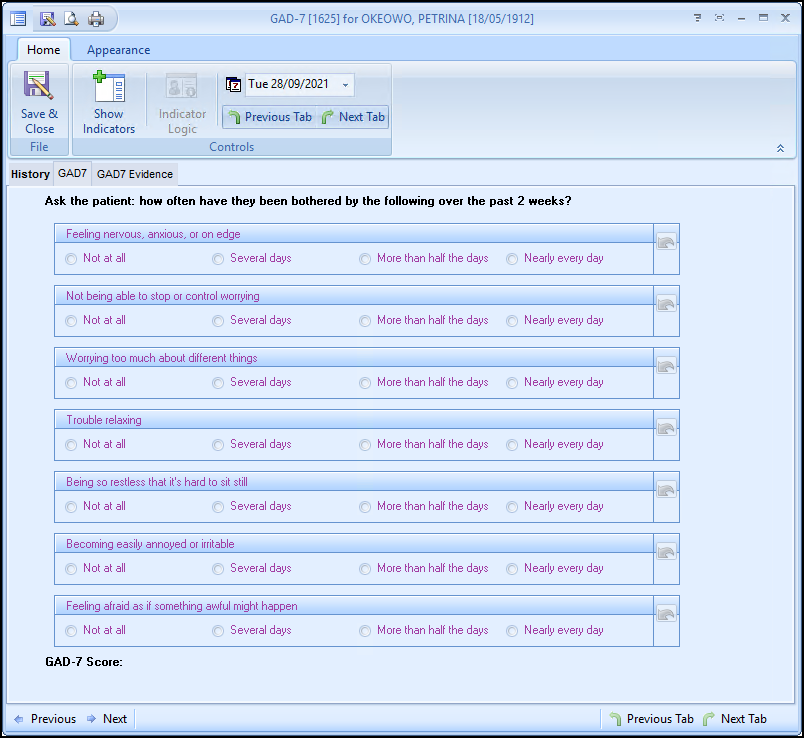Choose 'Nearly every day' for Becoming easily annoyed
Screen dimensions: 804x738
click(512, 569)
